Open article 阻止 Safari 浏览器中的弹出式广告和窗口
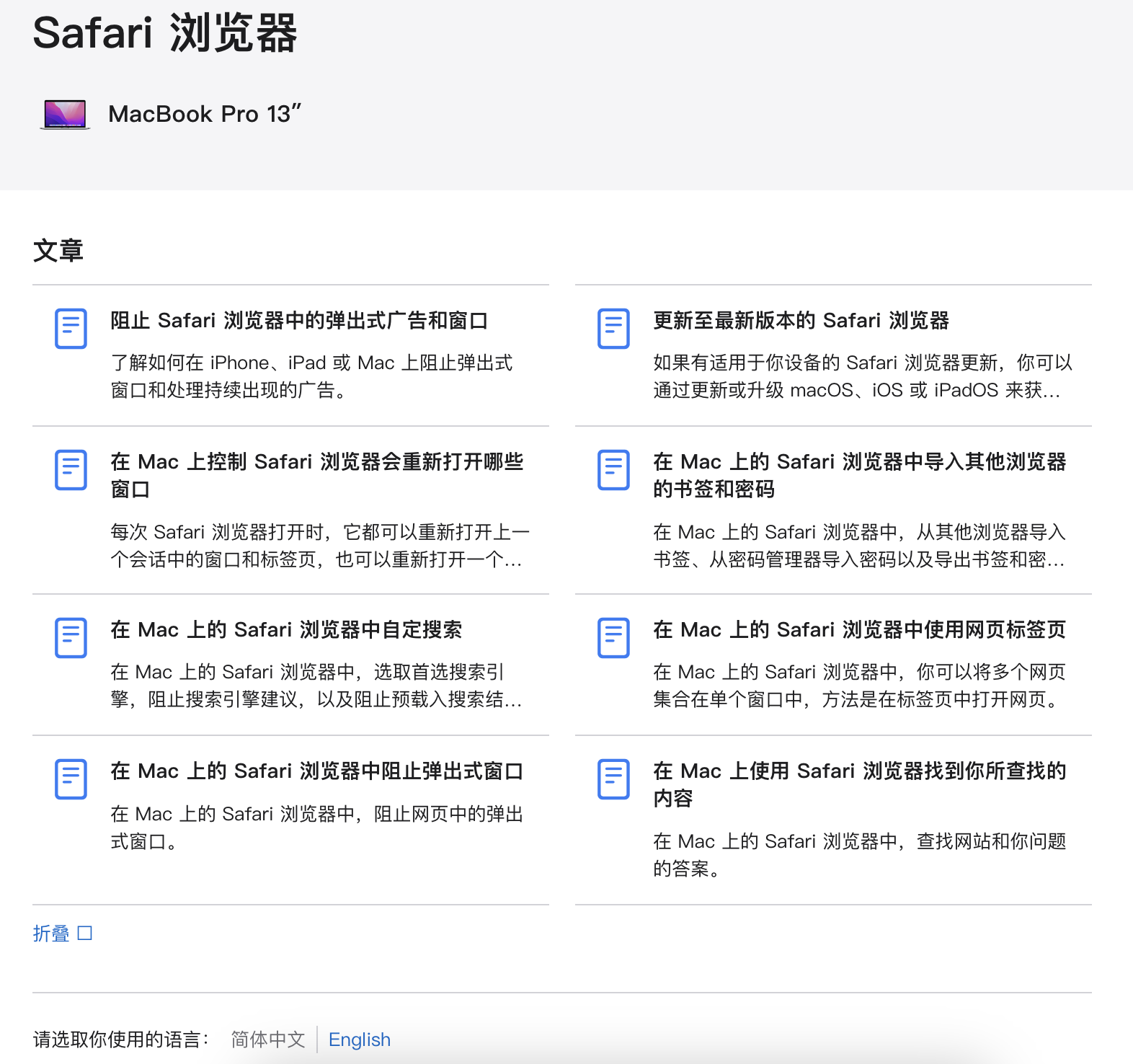The height and width of the screenshot is (1064, 1133). pos(299,321)
